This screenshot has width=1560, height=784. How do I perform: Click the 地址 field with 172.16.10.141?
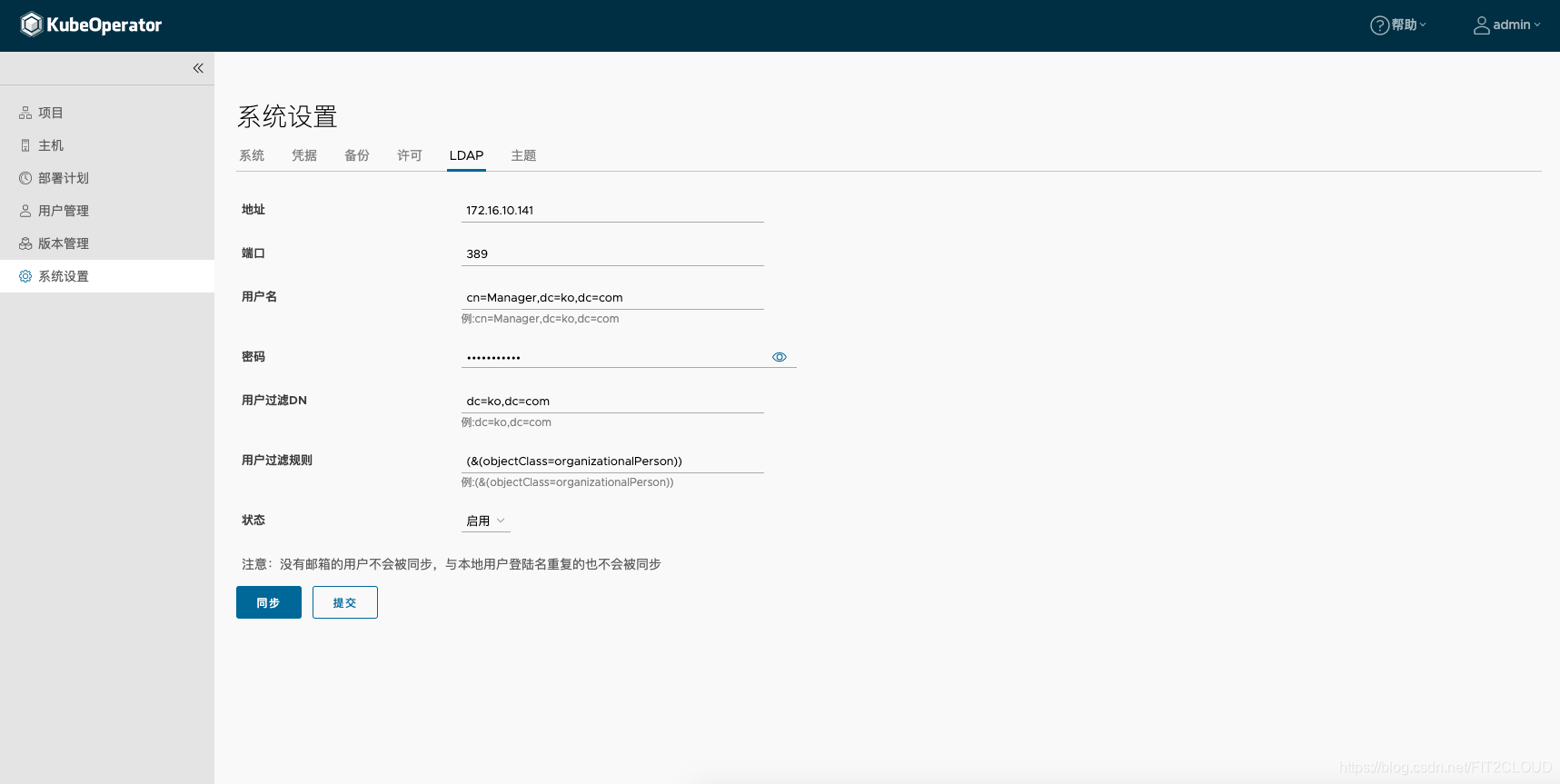[x=612, y=210]
